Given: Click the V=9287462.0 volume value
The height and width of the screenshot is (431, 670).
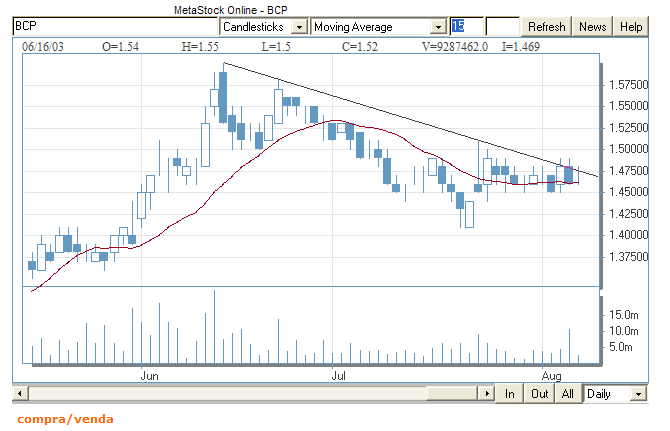Looking at the screenshot, I should (x=455, y=47).
